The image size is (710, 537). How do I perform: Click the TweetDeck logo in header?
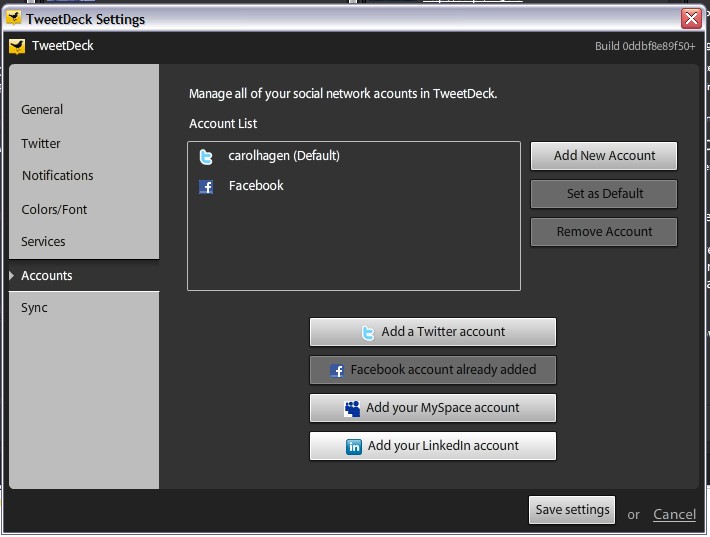point(17,46)
